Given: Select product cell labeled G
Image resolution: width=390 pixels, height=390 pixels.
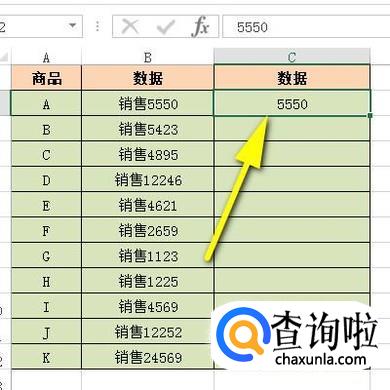Looking at the screenshot, I should pyautogui.click(x=46, y=256).
